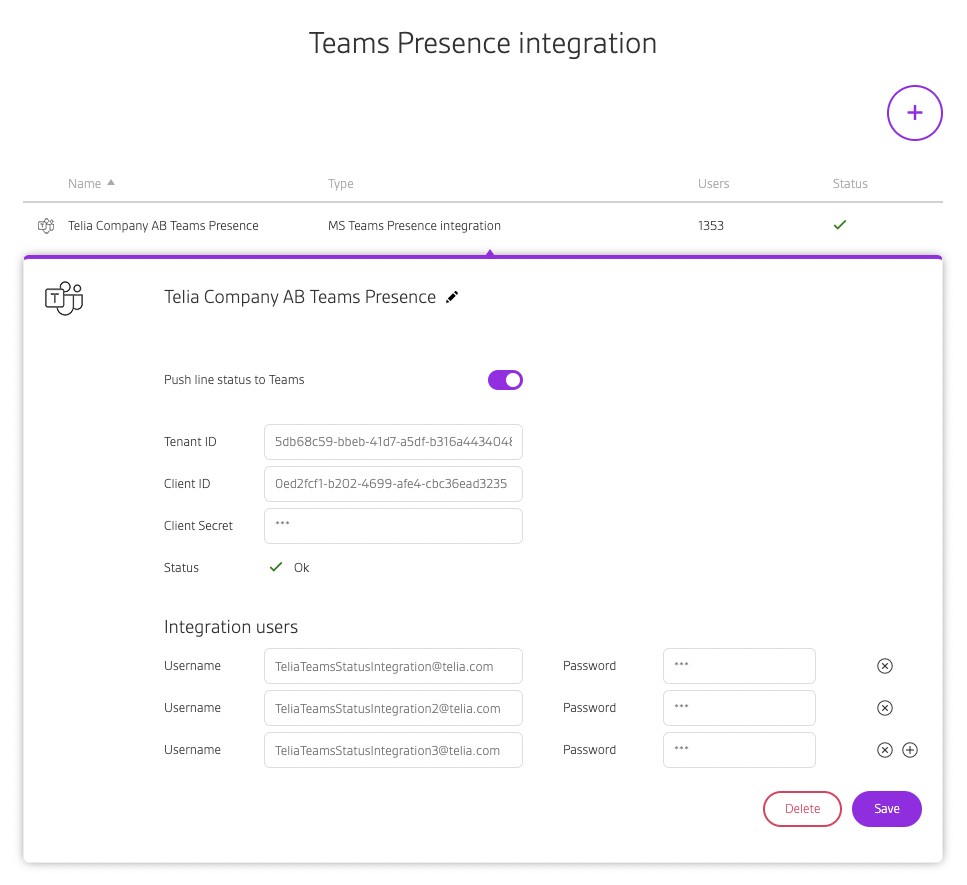Click the Username field containing TeliaTeamsStatusIntegration2
This screenshot has height=885, width=967.
click(393, 708)
